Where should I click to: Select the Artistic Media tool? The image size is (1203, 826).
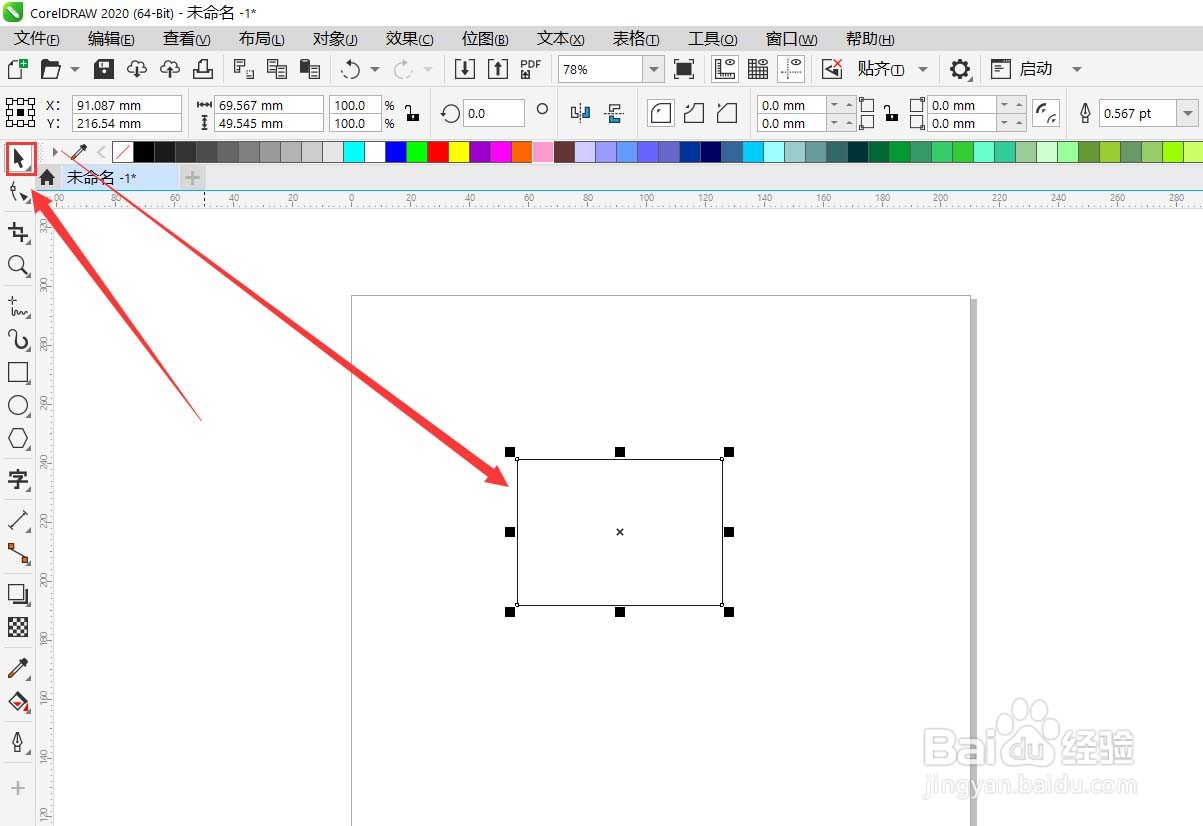[x=18, y=340]
